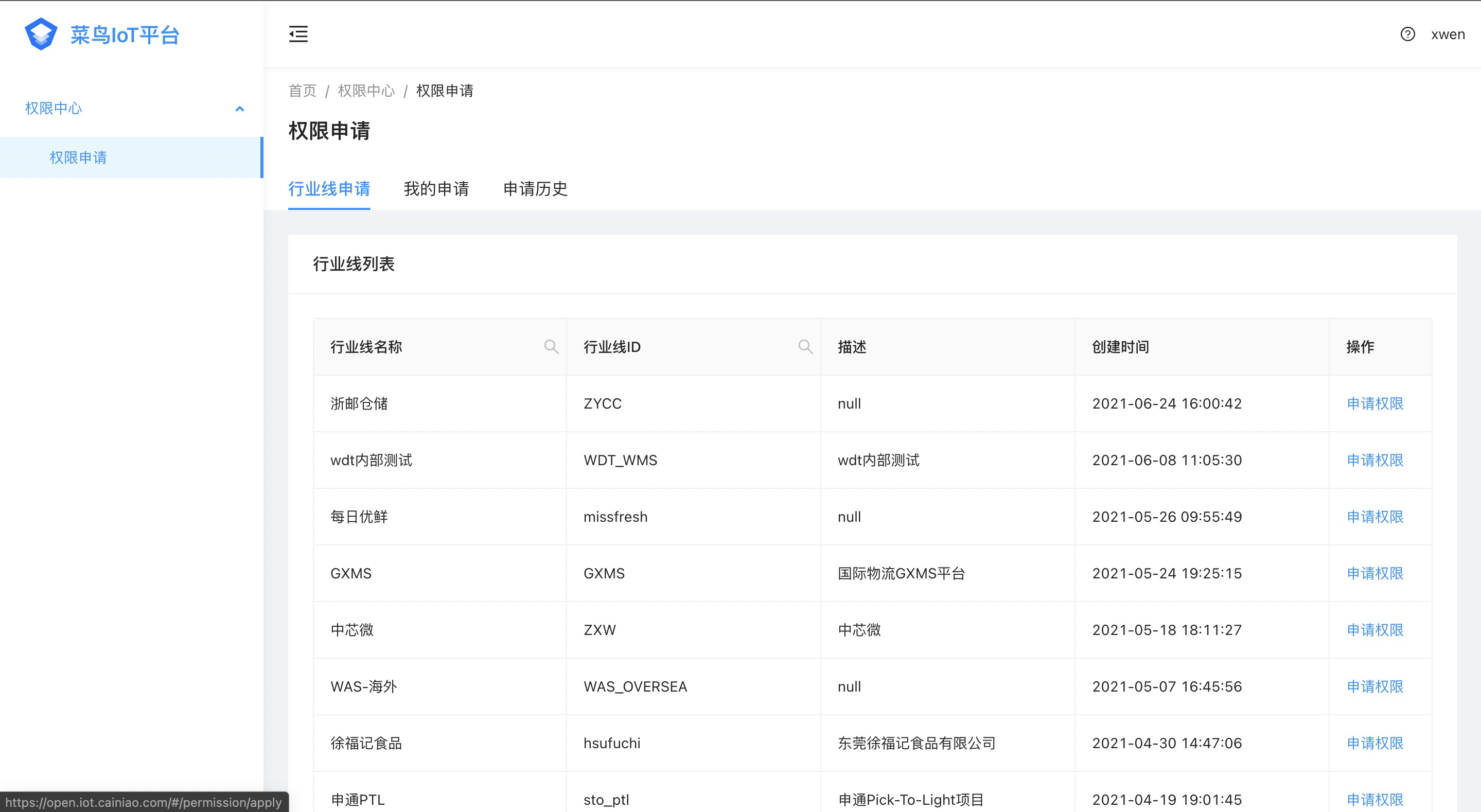Switch to 申请历史 tab

[535, 189]
